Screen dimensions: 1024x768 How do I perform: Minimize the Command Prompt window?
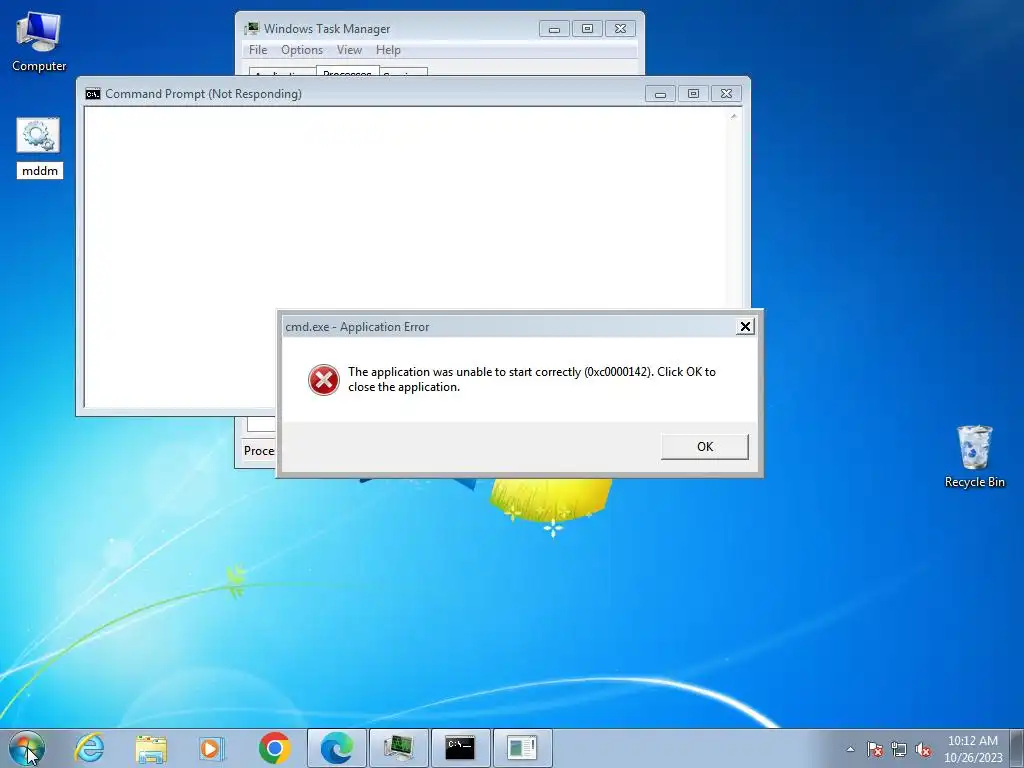pyautogui.click(x=660, y=94)
